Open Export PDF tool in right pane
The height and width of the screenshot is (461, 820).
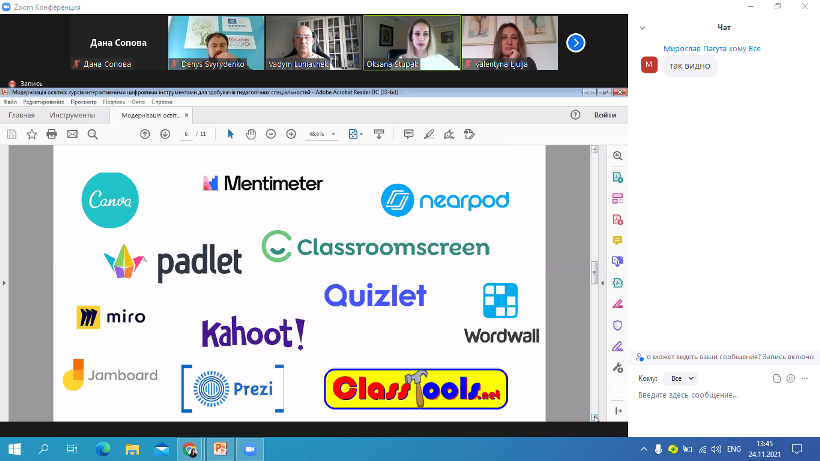point(618,177)
